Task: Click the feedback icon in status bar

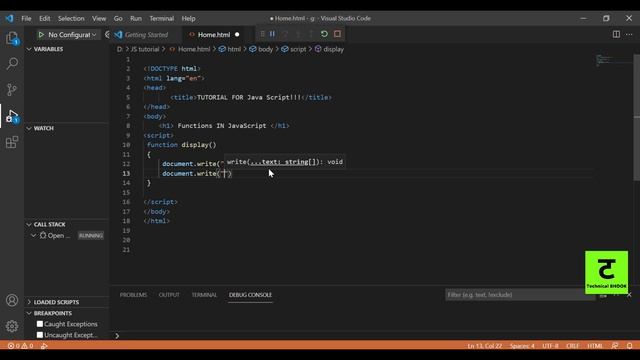Action: (615, 346)
